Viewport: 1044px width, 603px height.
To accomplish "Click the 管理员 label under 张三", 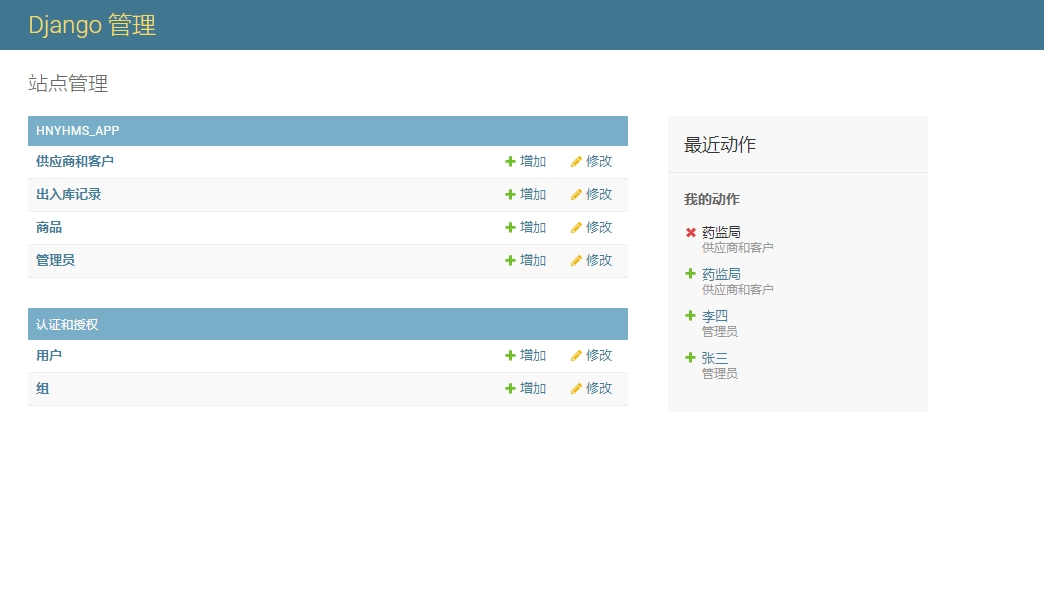I will pyautogui.click(x=720, y=373).
